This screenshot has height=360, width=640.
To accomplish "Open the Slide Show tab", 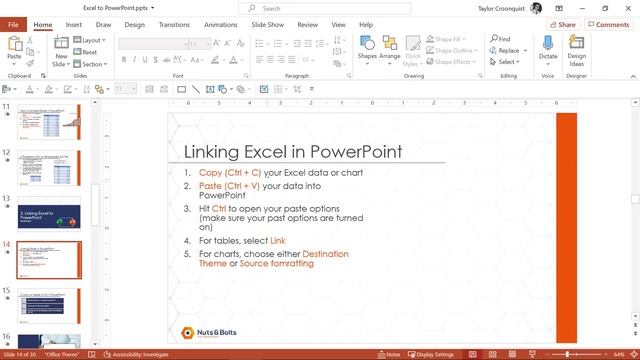I will (268, 24).
